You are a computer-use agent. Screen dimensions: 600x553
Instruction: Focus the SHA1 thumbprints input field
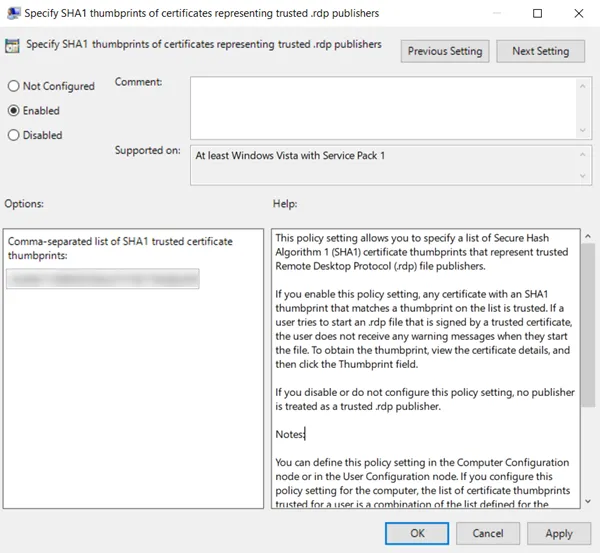point(103,279)
